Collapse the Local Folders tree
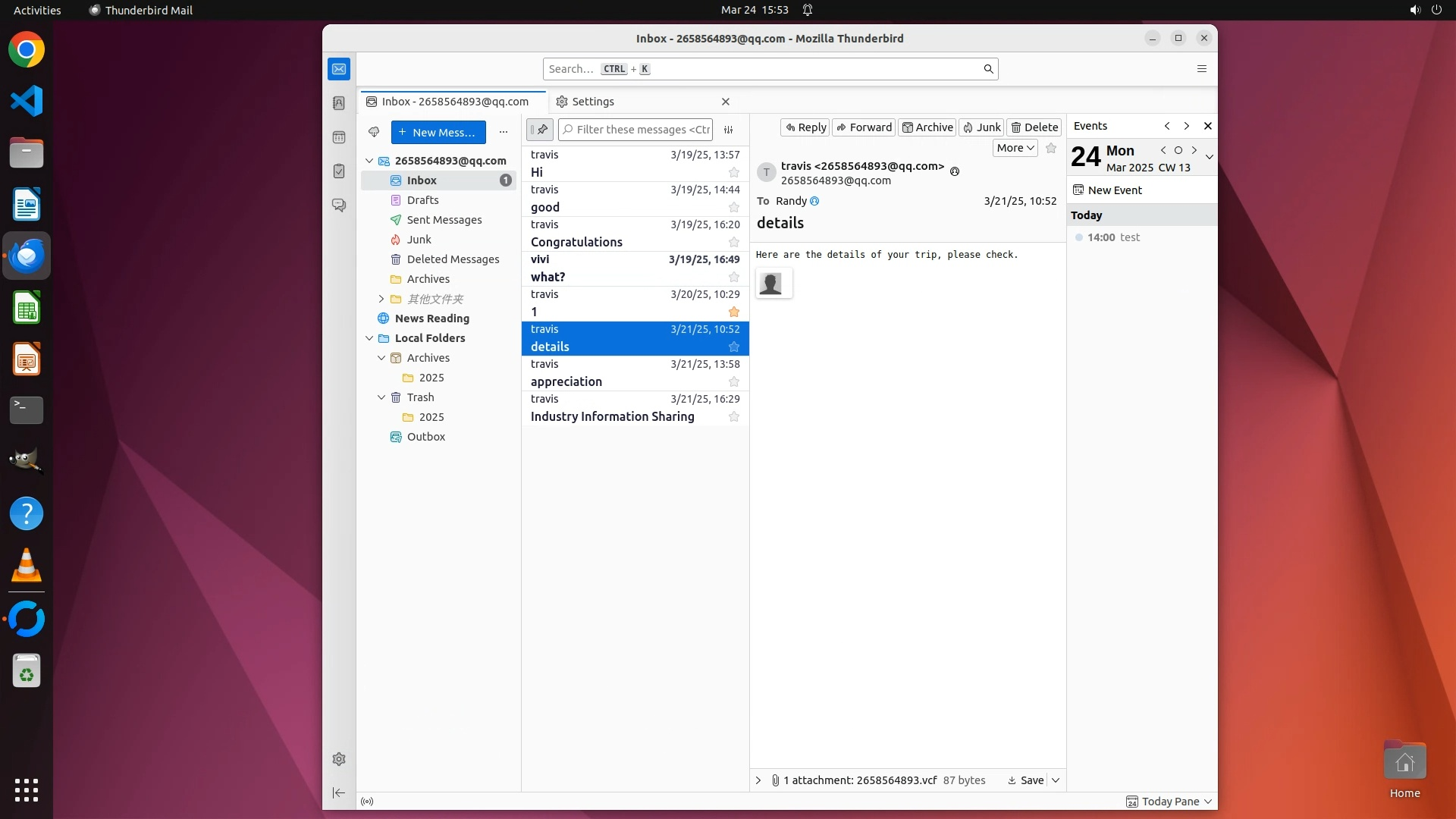This screenshot has height=819, width=1456. pos(369,338)
